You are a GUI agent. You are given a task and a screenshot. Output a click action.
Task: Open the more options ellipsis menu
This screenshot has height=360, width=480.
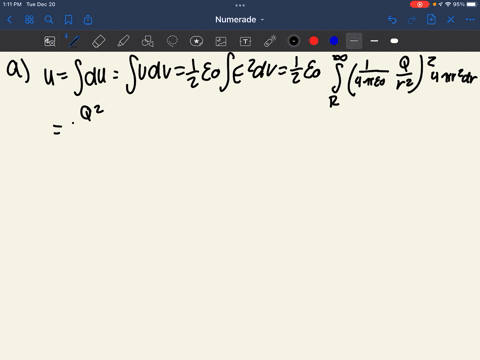click(x=470, y=20)
